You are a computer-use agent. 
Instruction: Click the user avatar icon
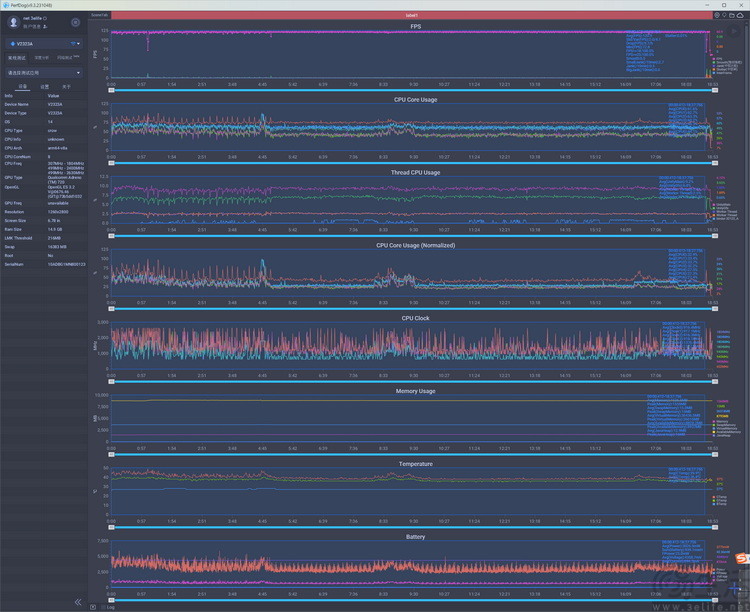14,22
